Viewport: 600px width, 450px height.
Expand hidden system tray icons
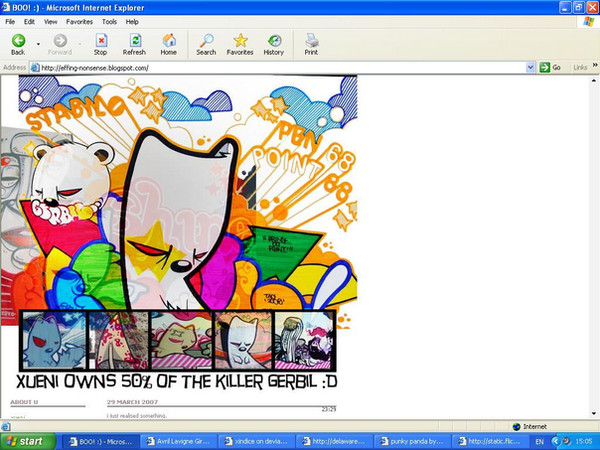(555, 441)
